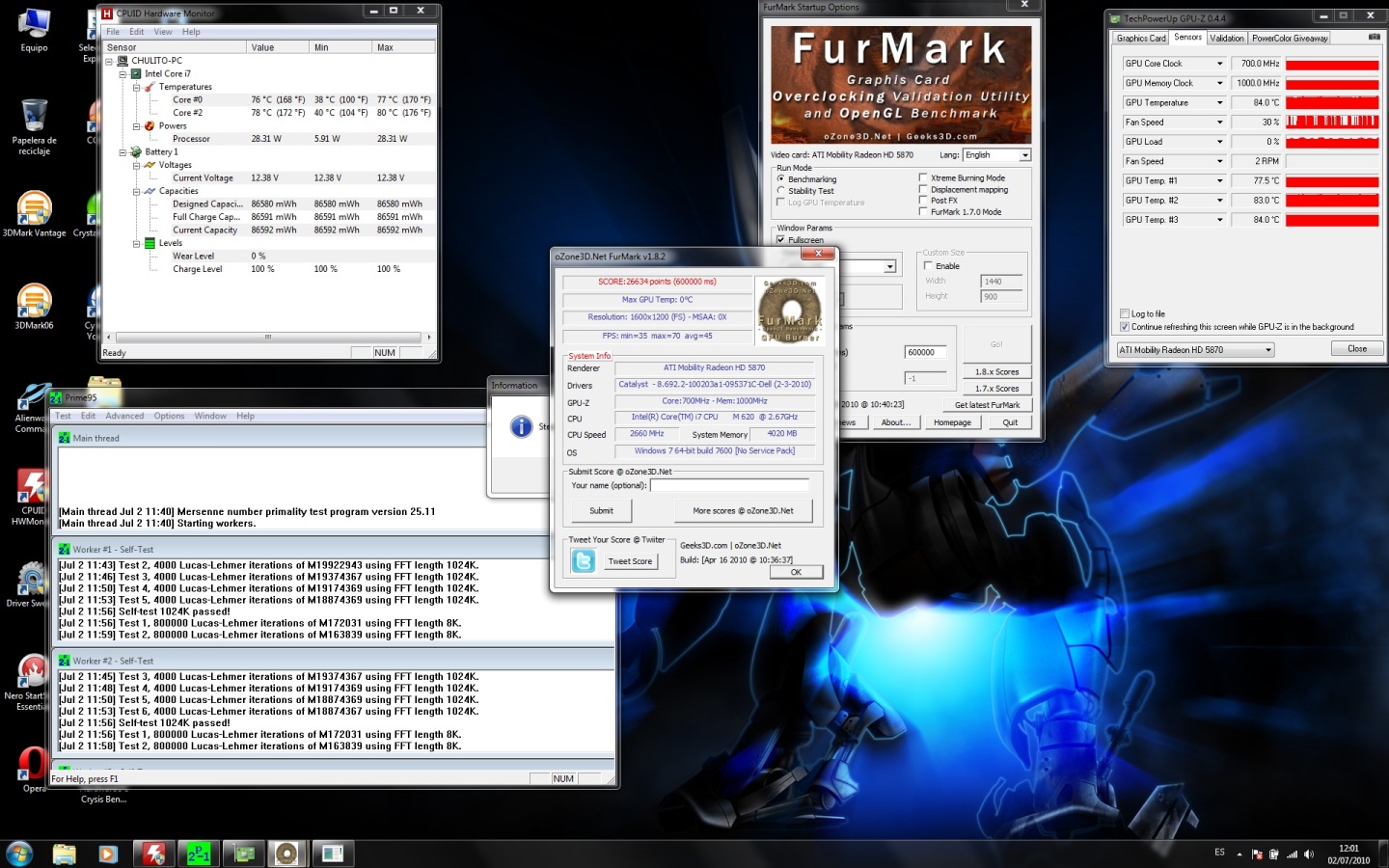Open ATI Mobility Radeon HD 5870 selector

pos(1196,350)
